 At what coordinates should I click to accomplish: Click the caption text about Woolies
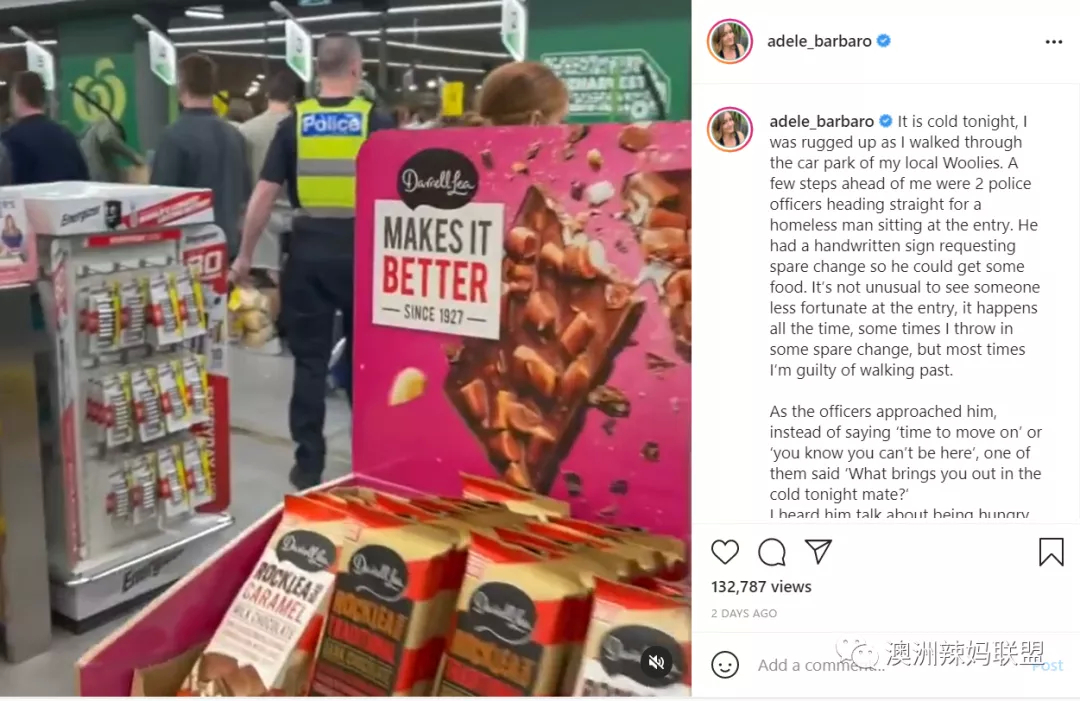[904, 246]
